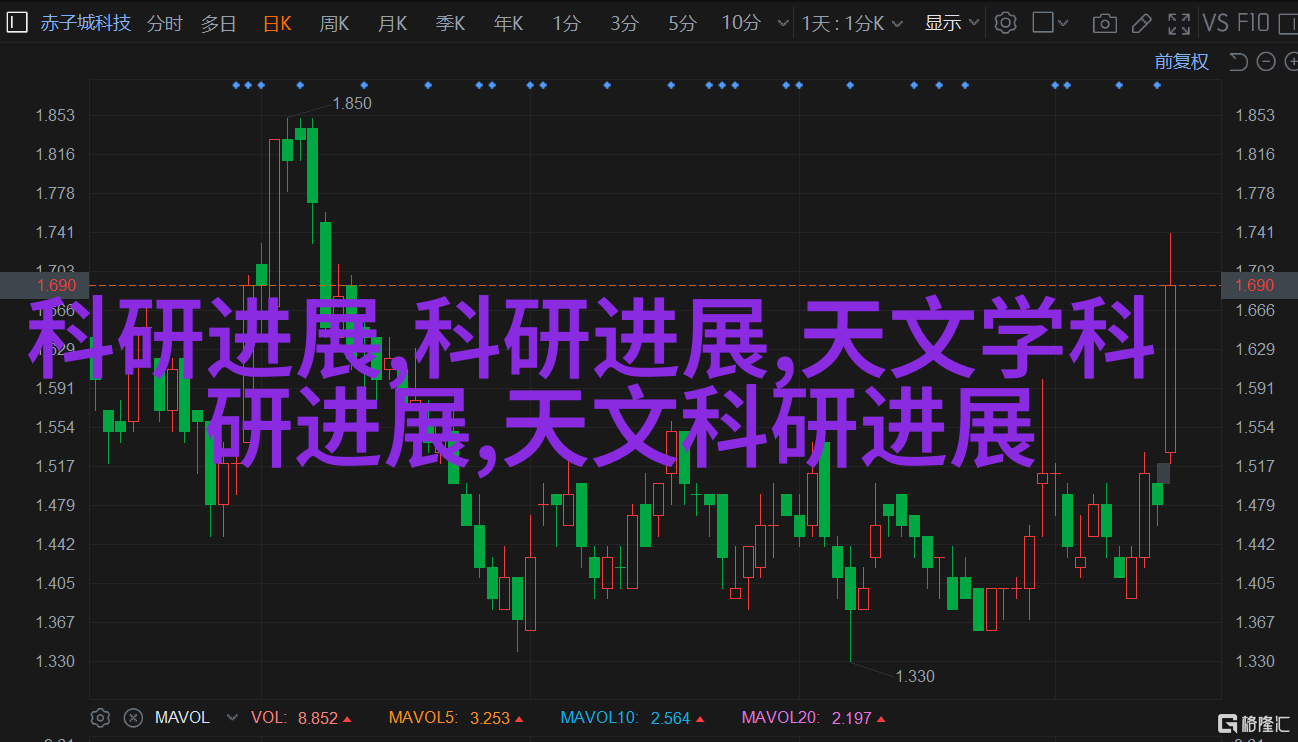Open MAVOL indicator settings gear
This screenshot has width=1298, height=742.
[x=100, y=717]
